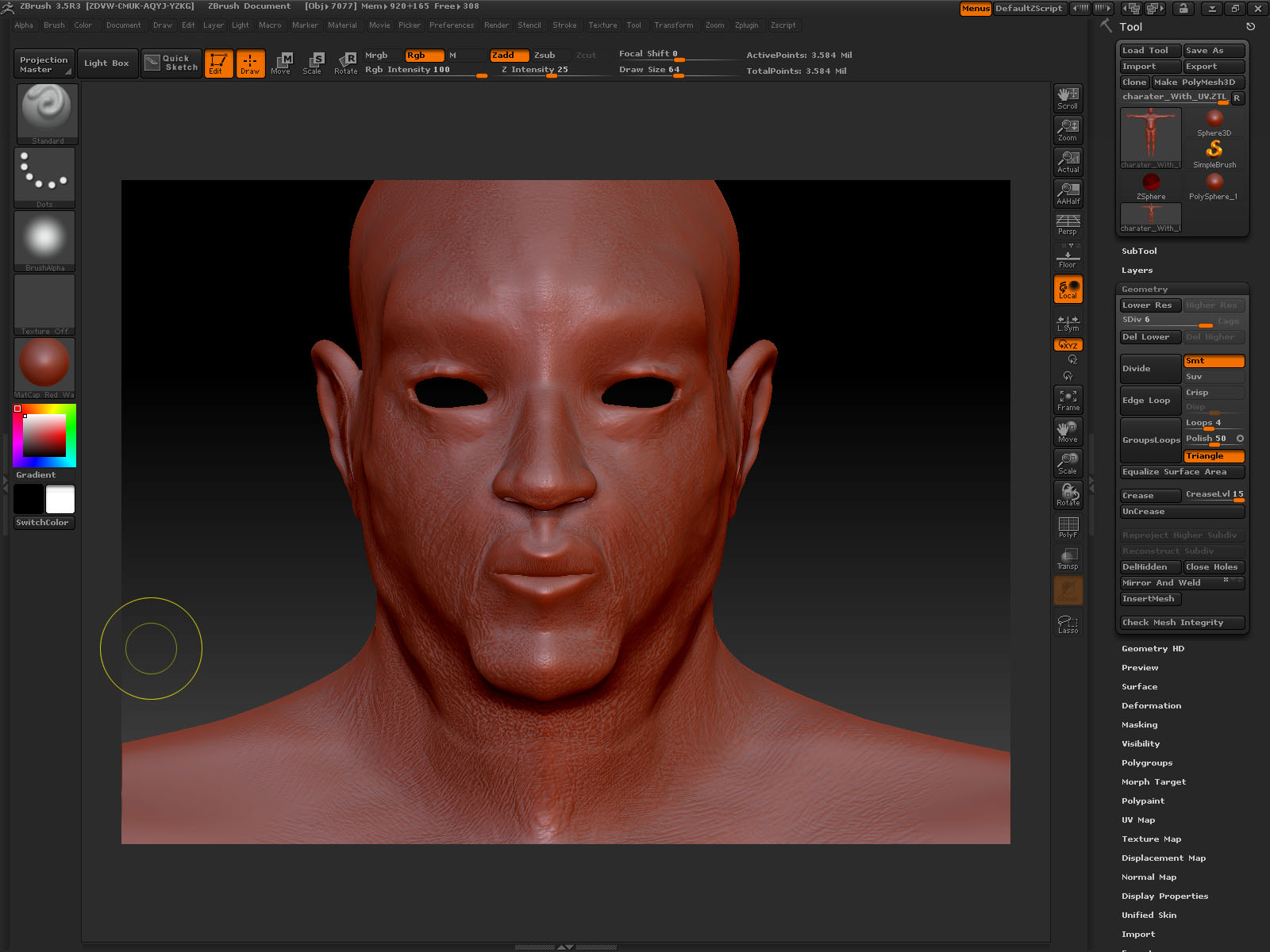Viewport: 1270px width, 952px height.
Task: Click the right-shelf Scale view icon
Action: [1068, 463]
